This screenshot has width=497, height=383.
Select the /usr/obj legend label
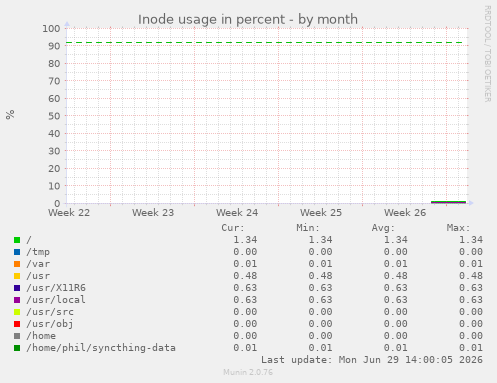[50, 324]
